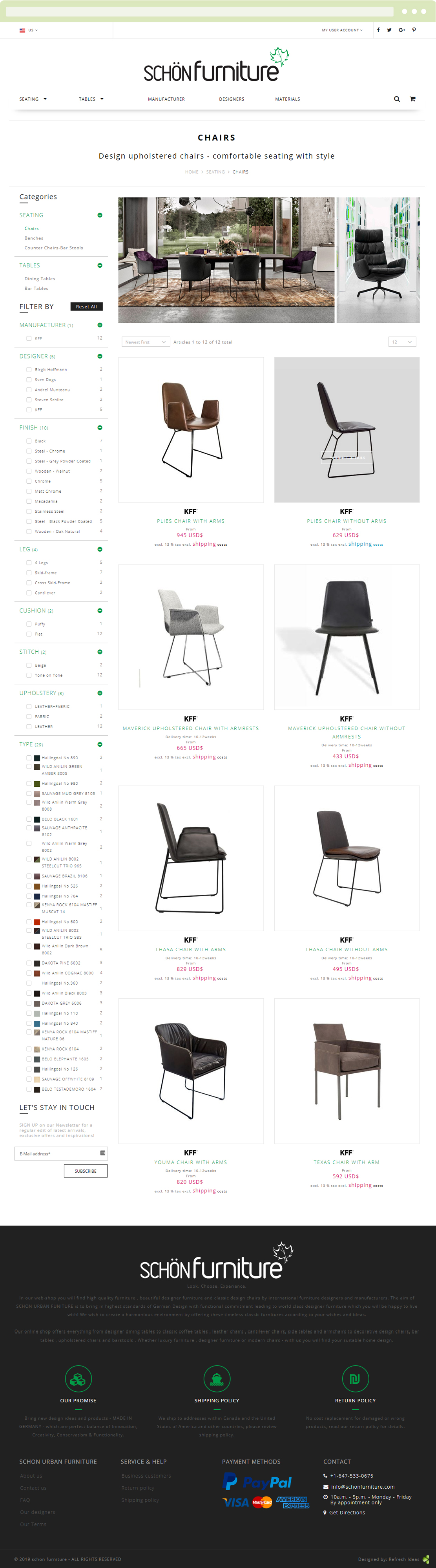Enable the Skid-frame leg filter
This screenshot has width=436, height=1568.
[x=29, y=573]
